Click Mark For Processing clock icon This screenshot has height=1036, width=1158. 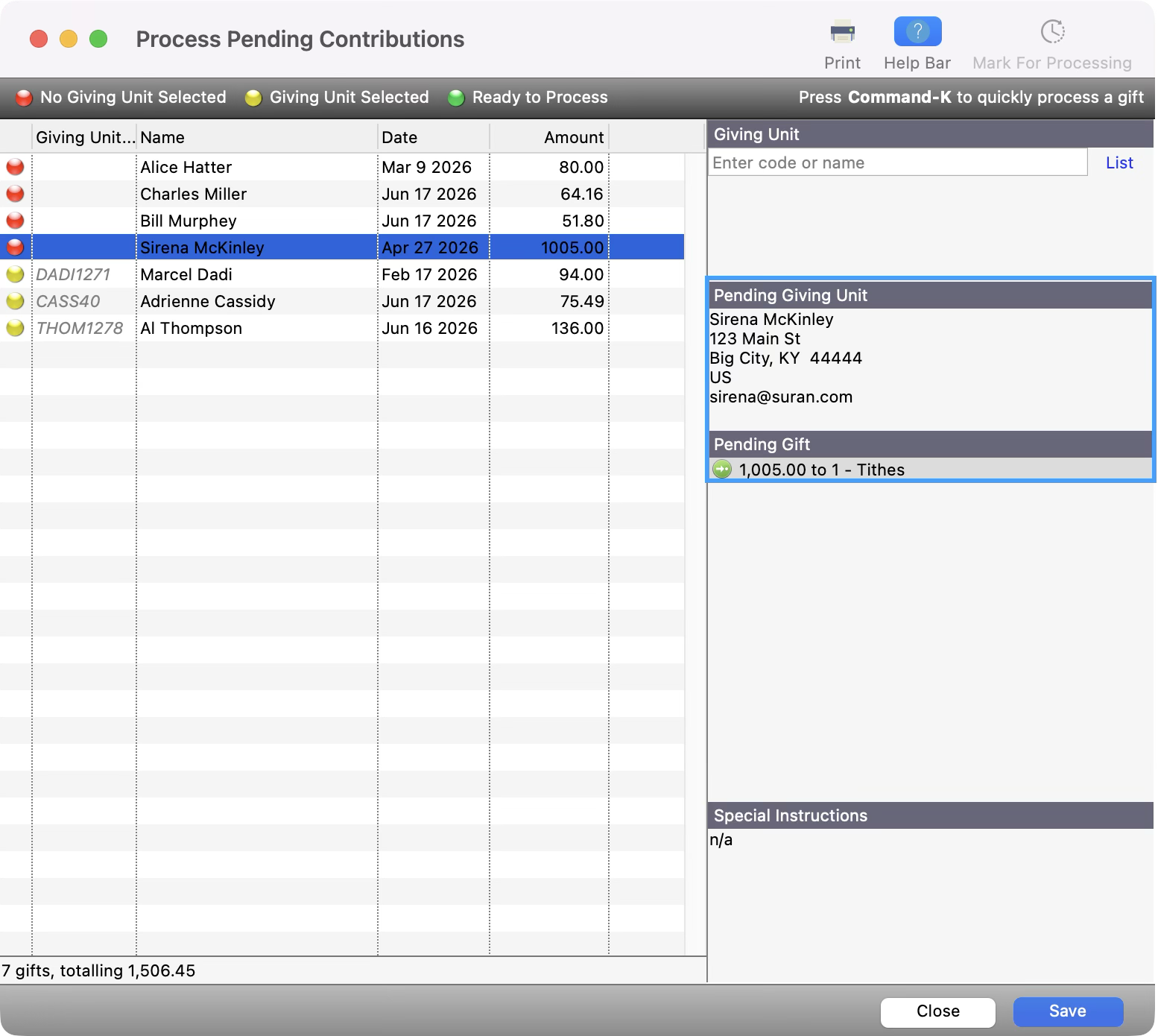(x=1052, y=32)
